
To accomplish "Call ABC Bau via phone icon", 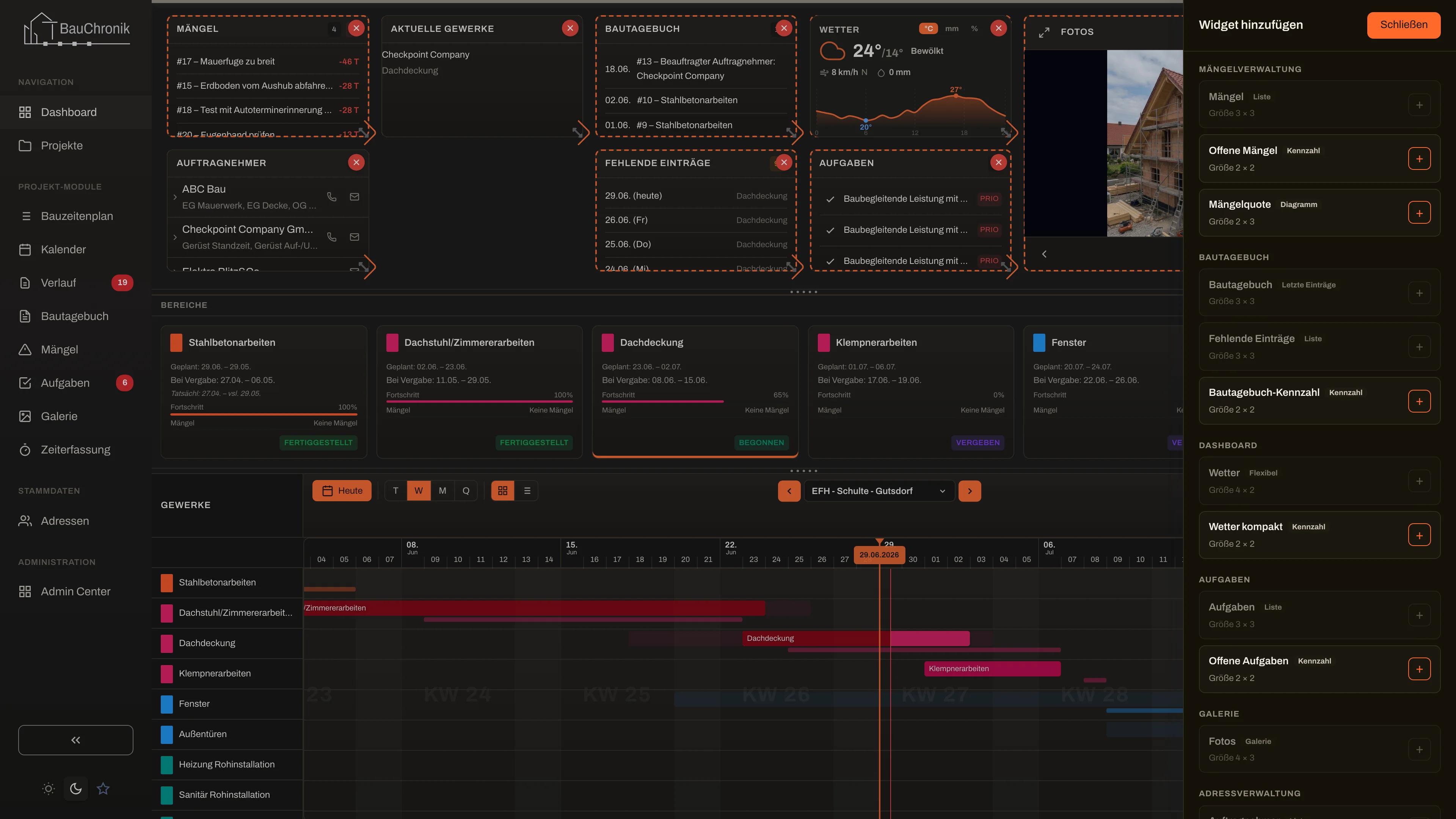I will [x=332, y=197].
